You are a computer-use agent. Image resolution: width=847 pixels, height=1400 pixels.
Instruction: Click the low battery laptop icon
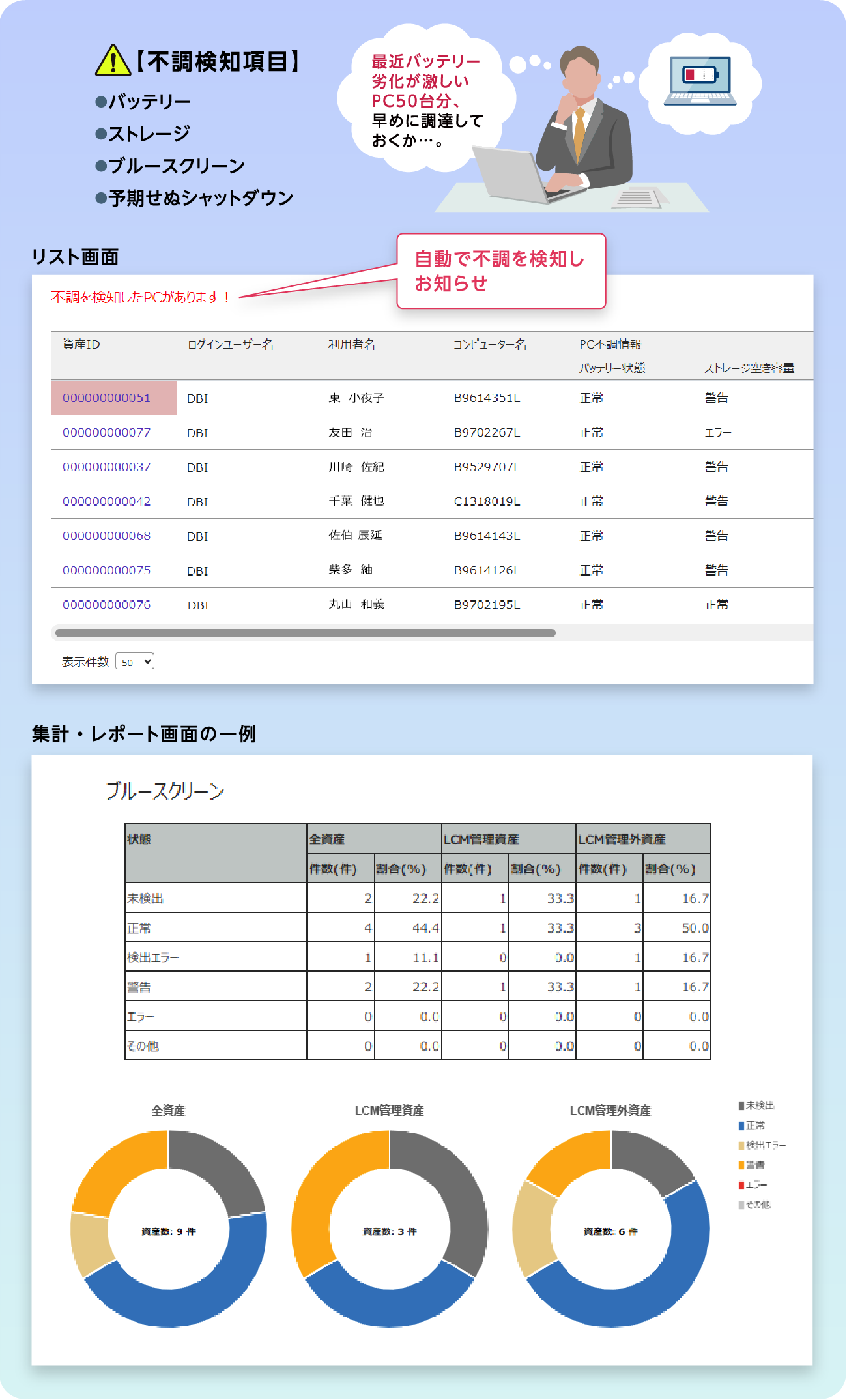tap(700, 81)
